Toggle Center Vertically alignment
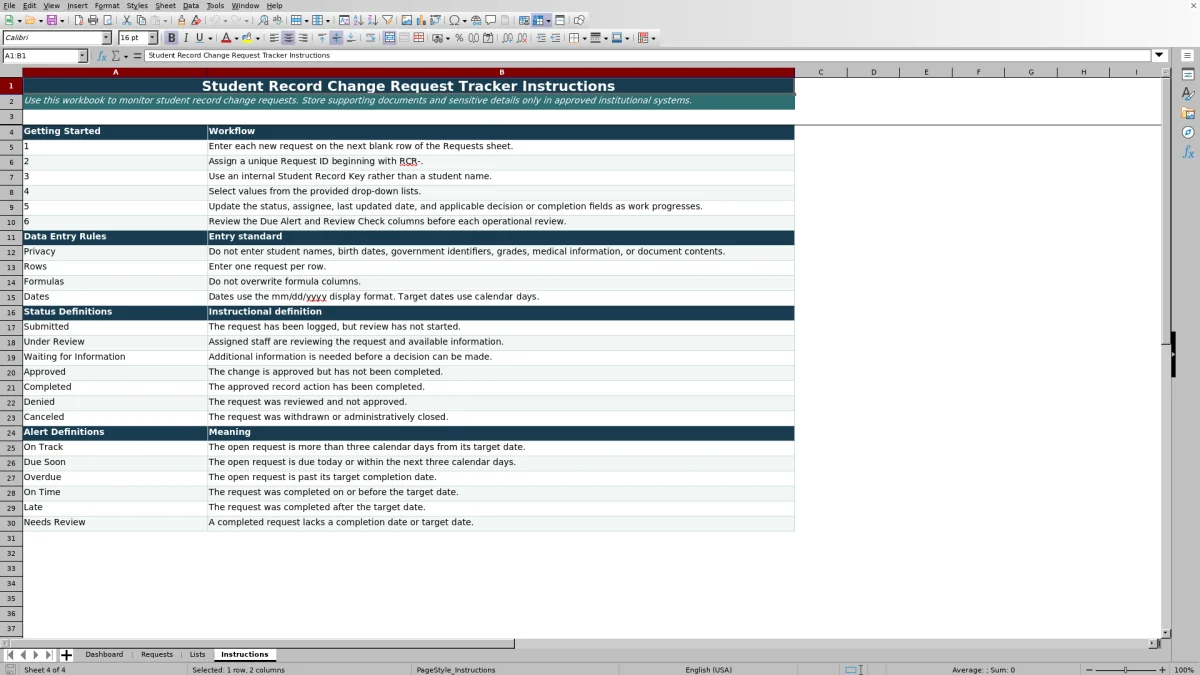 click(x=336, y=38)
